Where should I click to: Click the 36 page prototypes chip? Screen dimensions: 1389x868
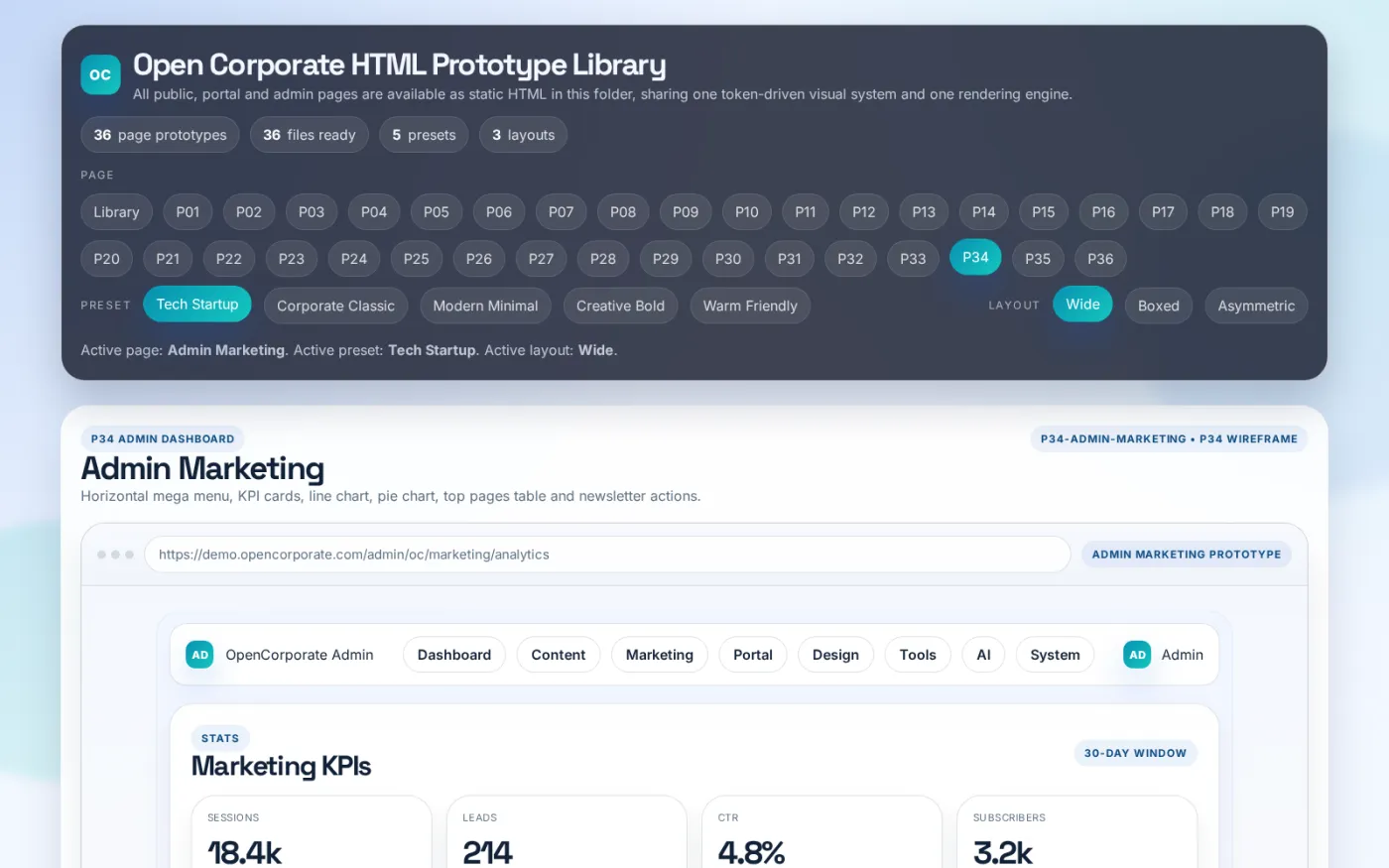[160, 135]
